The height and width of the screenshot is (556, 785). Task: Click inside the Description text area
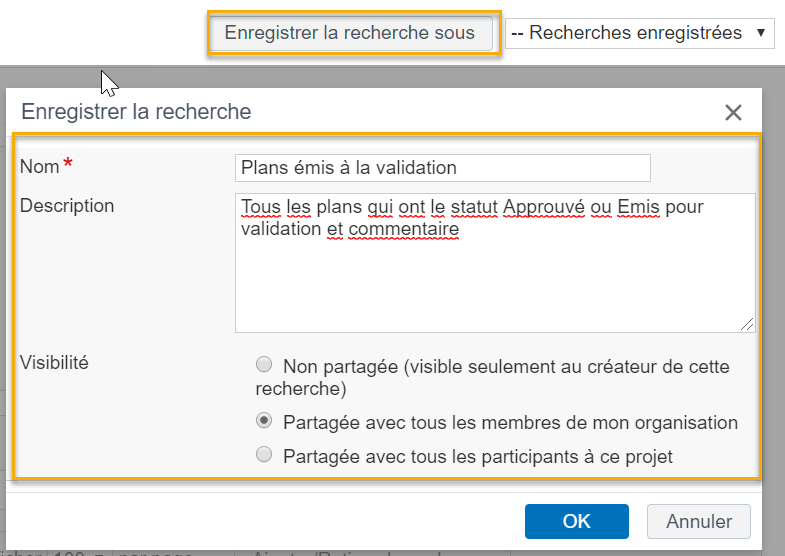click(x=495, y=263)
